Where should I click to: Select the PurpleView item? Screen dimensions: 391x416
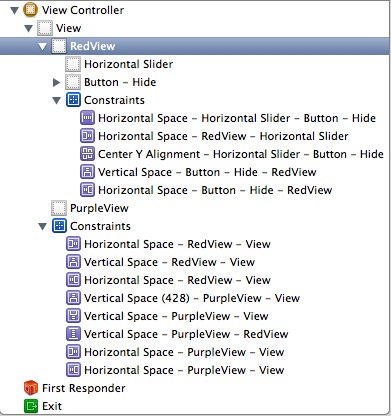click(99, 208)
